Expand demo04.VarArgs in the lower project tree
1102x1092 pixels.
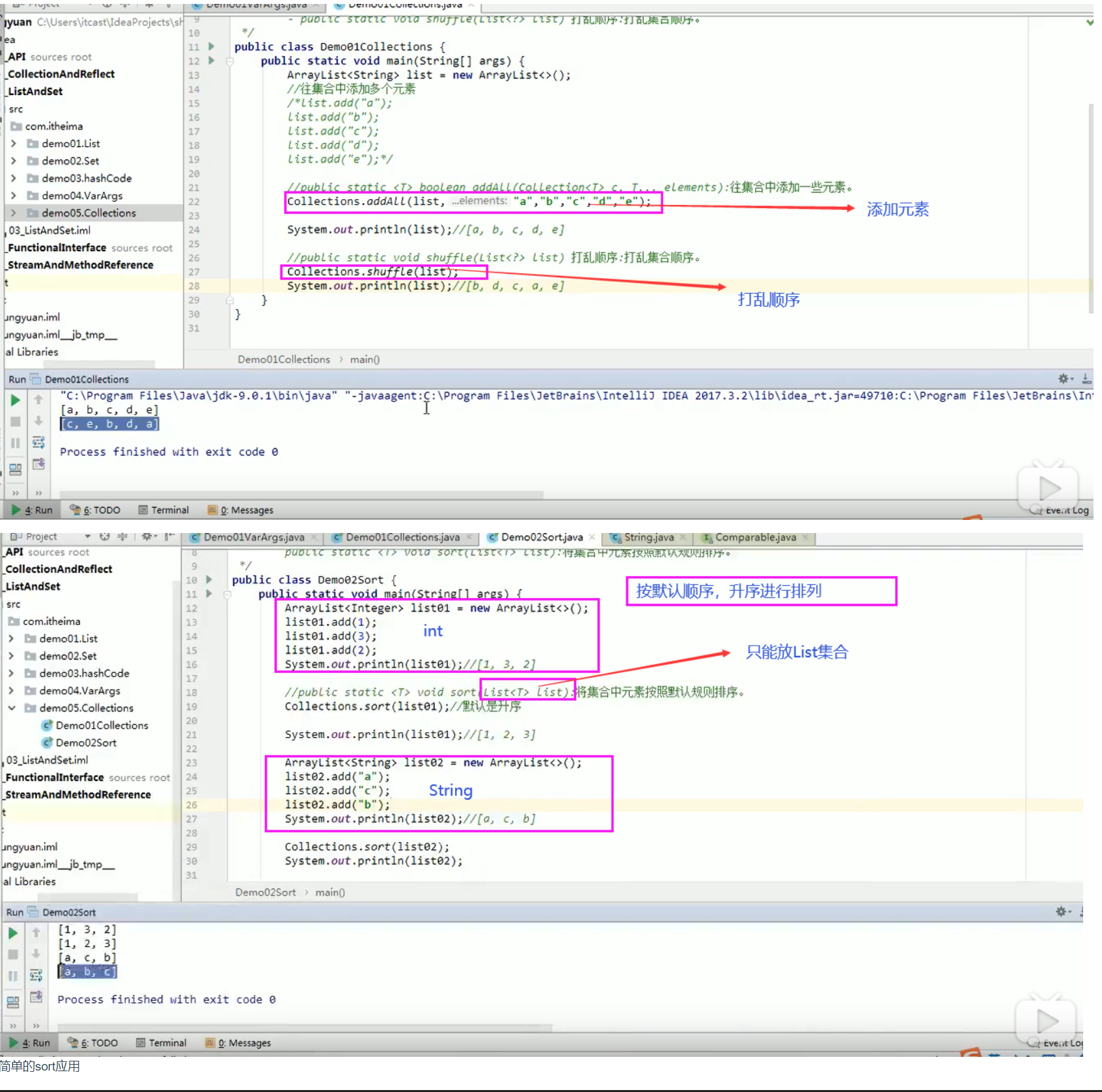[11, 690]
